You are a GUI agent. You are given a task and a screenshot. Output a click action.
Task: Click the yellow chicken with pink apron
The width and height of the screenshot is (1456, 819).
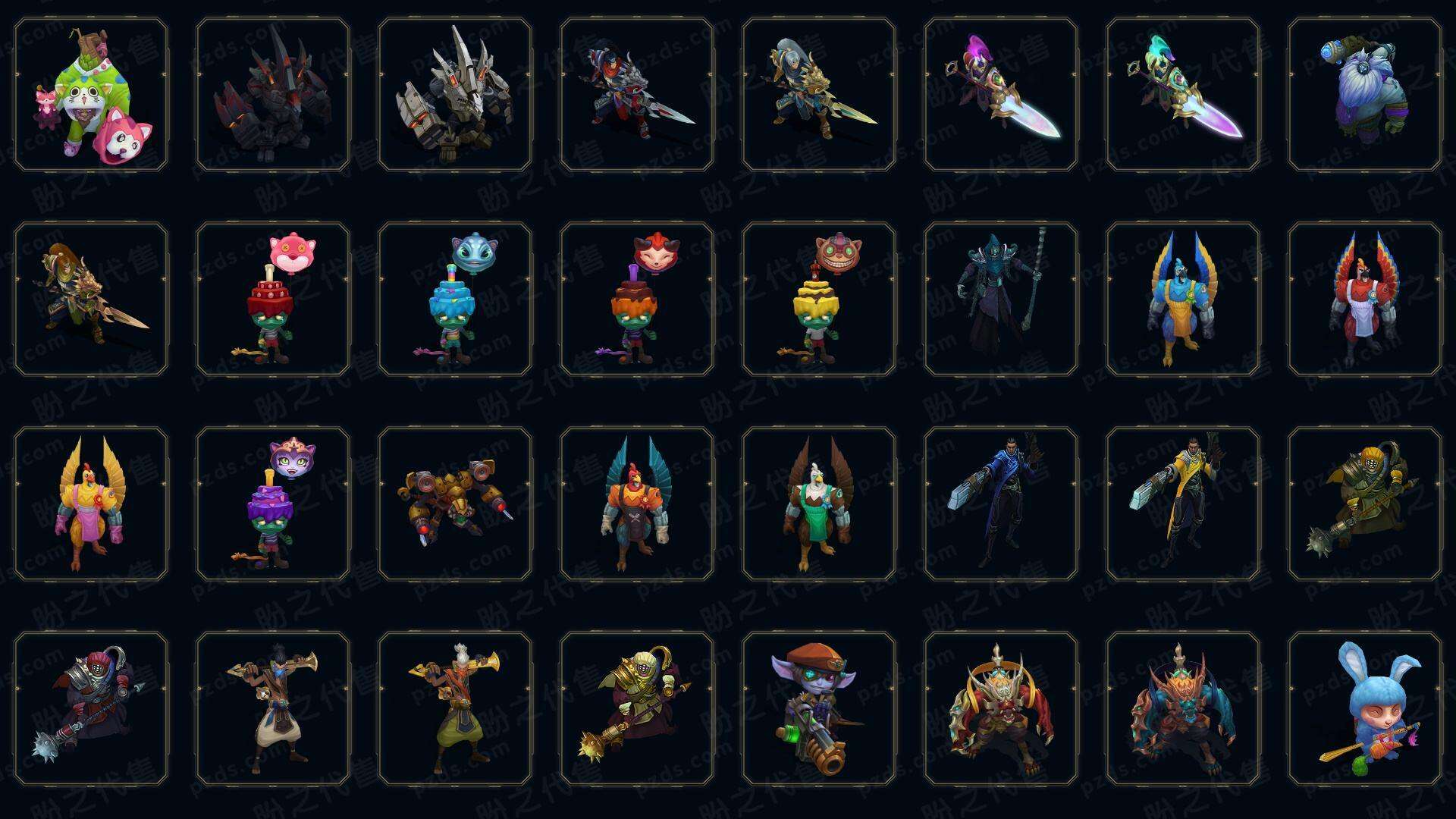point(91,504)
